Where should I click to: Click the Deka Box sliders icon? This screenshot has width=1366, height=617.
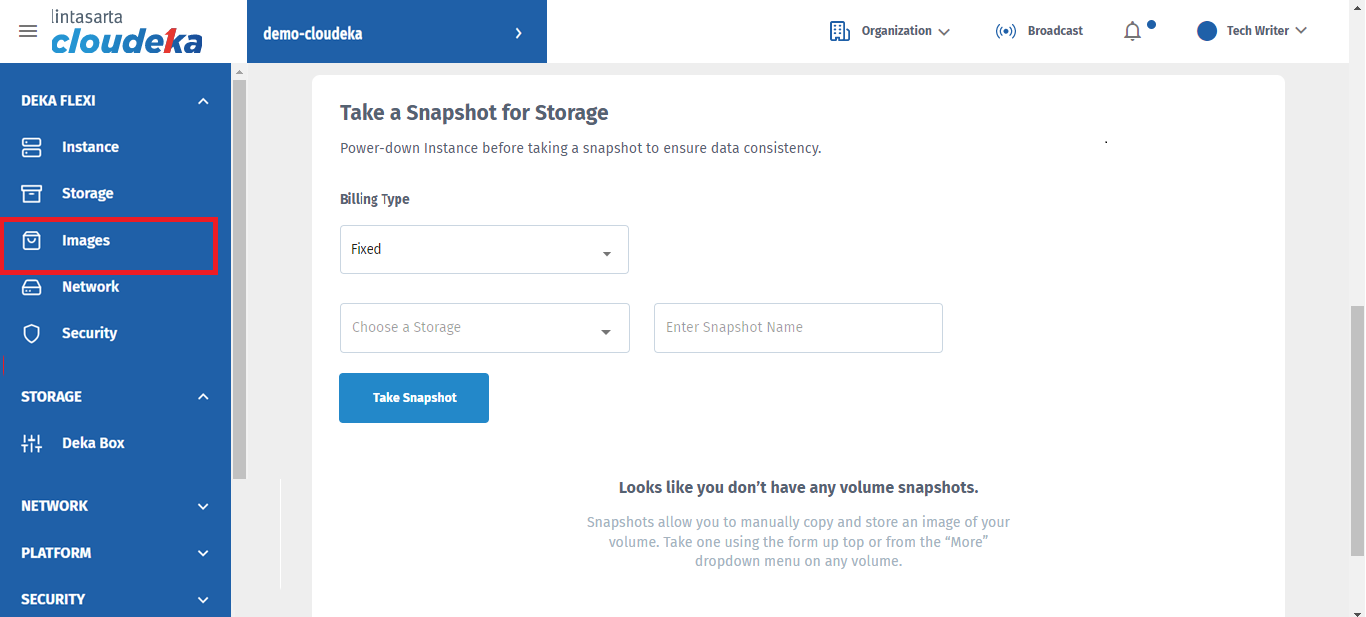(32, 443)
